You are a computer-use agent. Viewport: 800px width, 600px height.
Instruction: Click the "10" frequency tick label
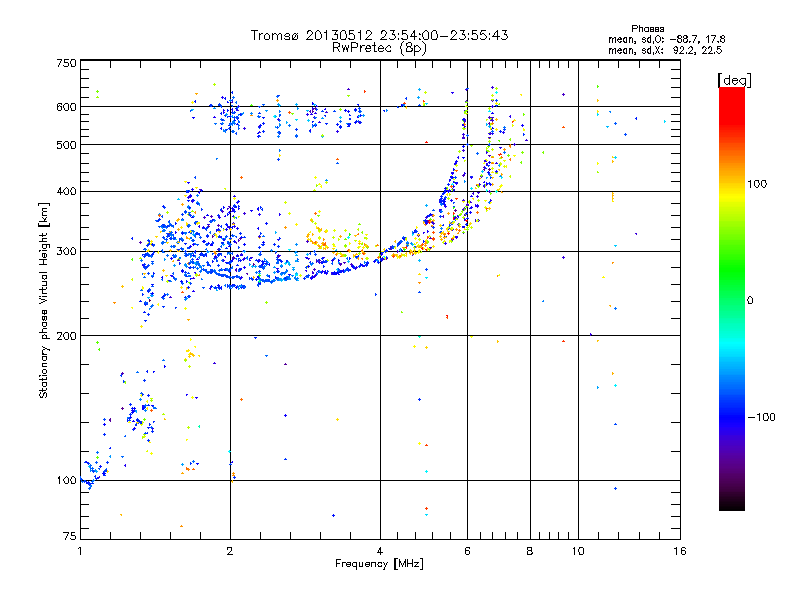pos(578,551)
